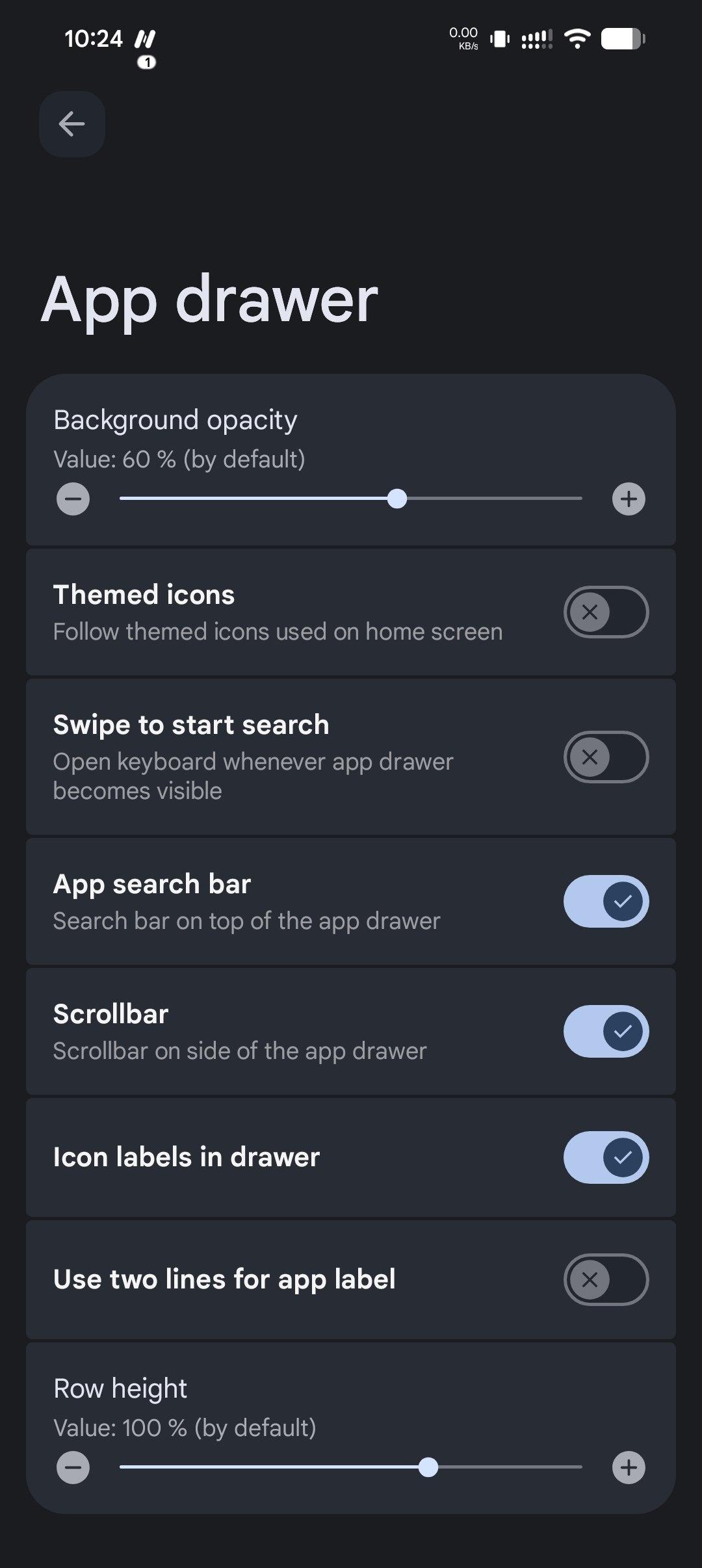Click the Background opacity slider thumb

397,499
